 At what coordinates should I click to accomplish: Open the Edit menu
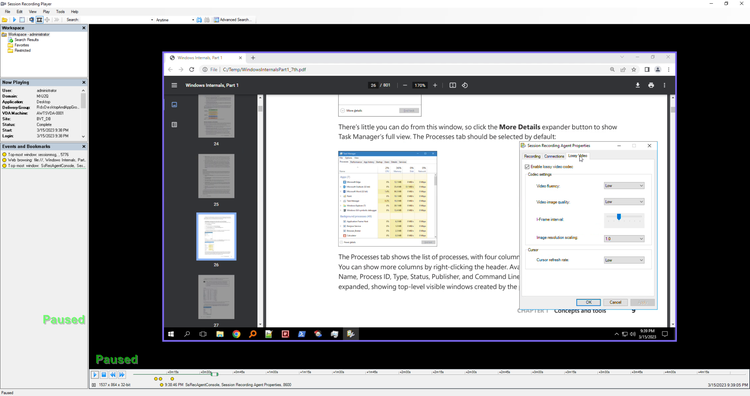(19, 11)
